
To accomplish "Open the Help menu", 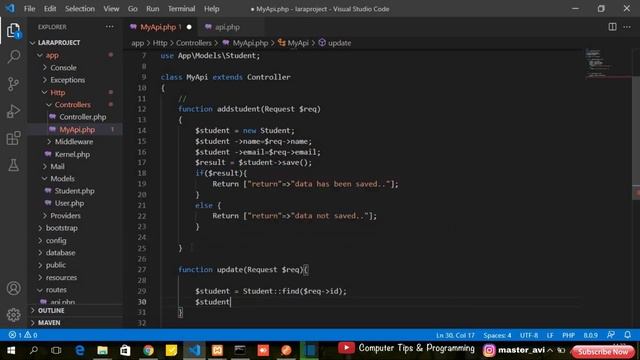I will (211, 9).
